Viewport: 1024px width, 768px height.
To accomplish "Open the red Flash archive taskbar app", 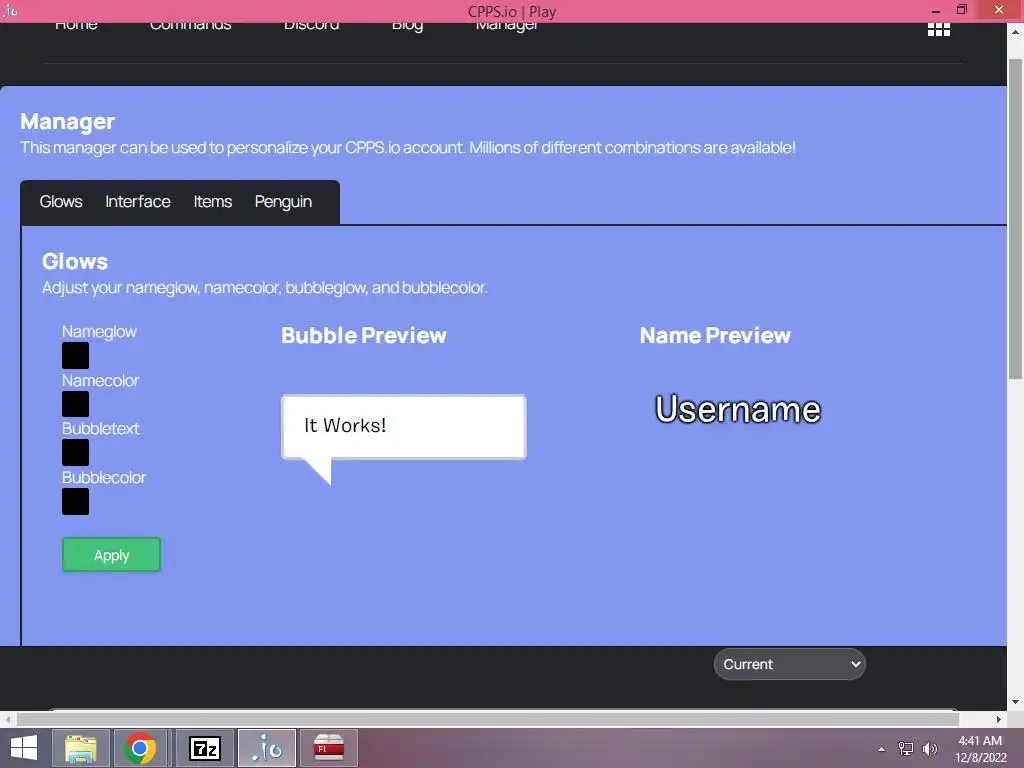I will click(328, 748).
